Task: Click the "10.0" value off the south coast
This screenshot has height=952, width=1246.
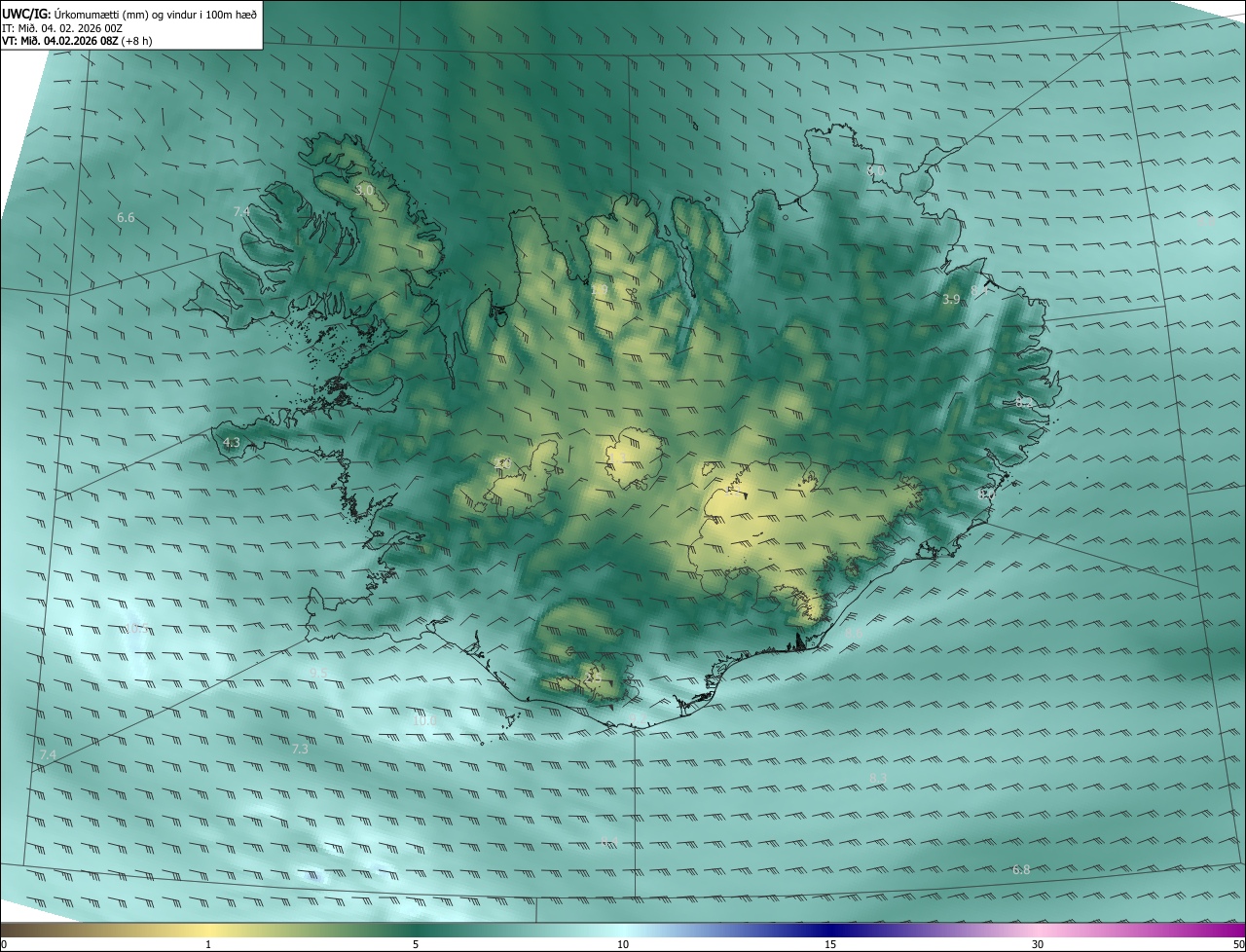Action: click(x=423, y=720)
